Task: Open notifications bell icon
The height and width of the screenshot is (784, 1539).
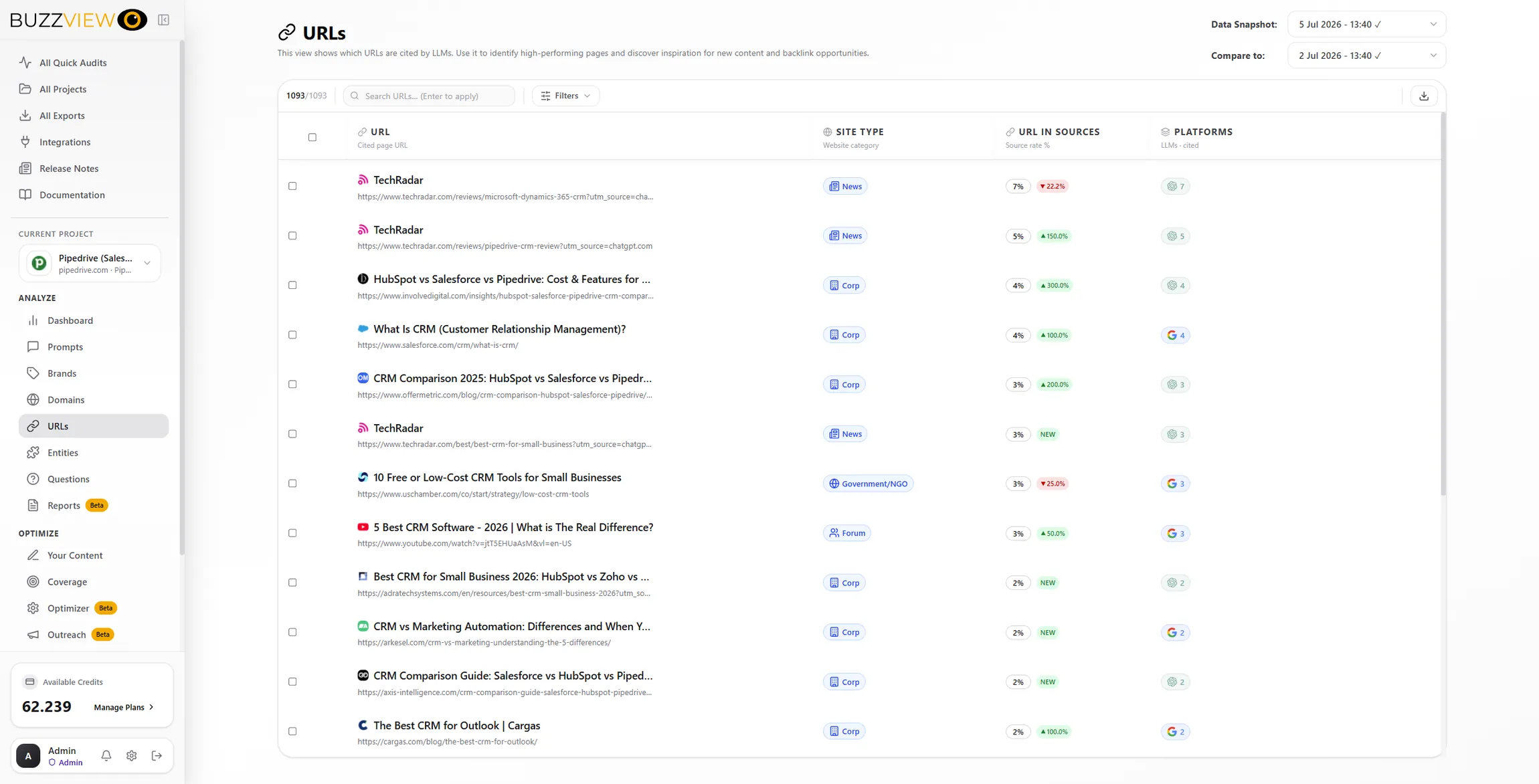Action: [x=106, y=755]
